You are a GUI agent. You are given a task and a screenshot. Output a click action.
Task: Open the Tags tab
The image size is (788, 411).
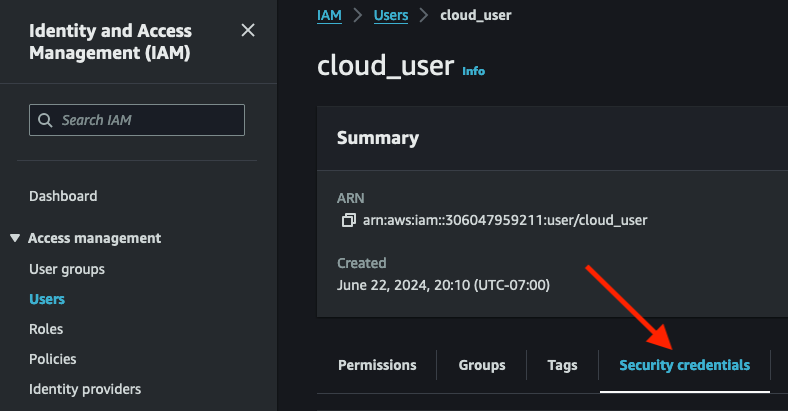562,365
